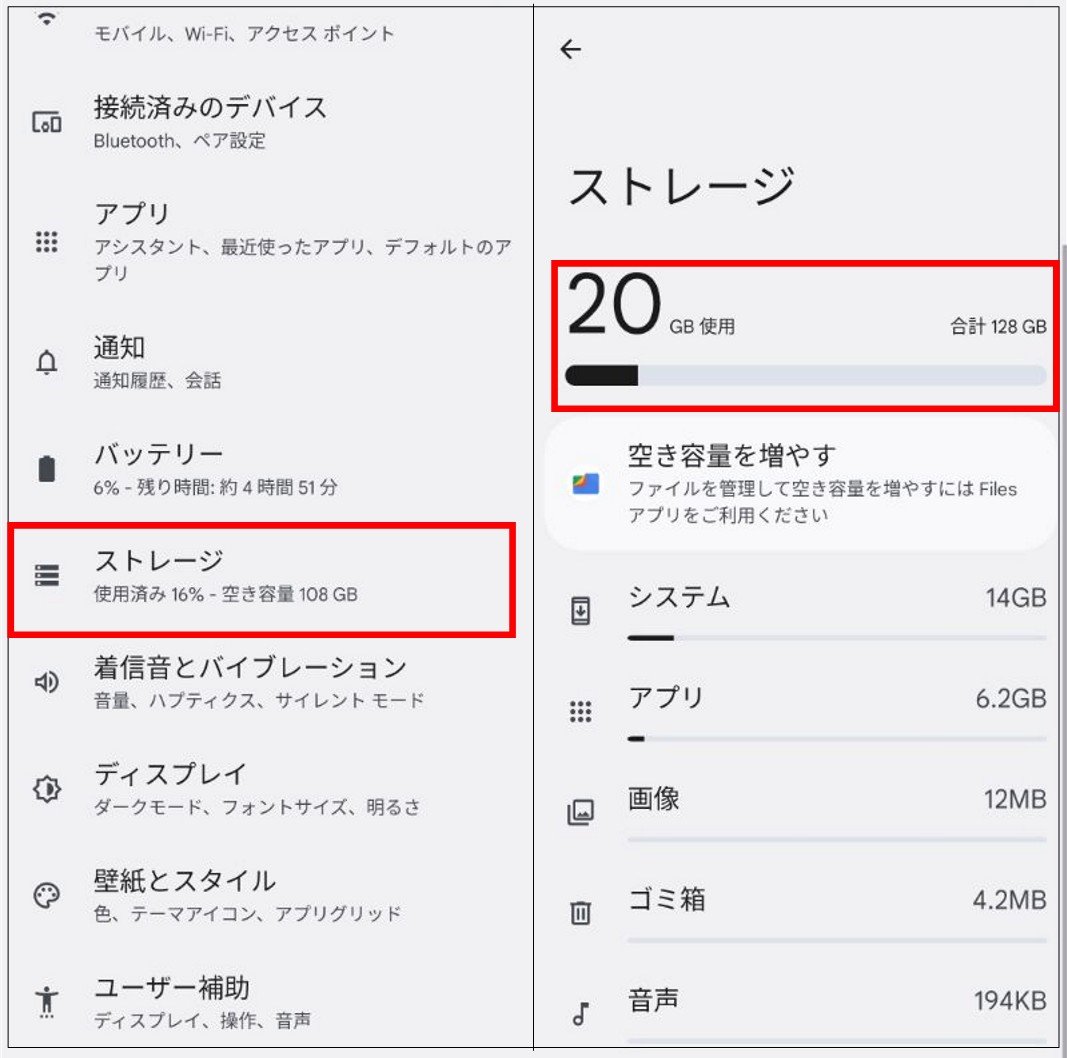Screen dimensions: 1067x1058
Task: Click the Connected devices (接続済みのデバイス) icon
Action: [47, 123]
